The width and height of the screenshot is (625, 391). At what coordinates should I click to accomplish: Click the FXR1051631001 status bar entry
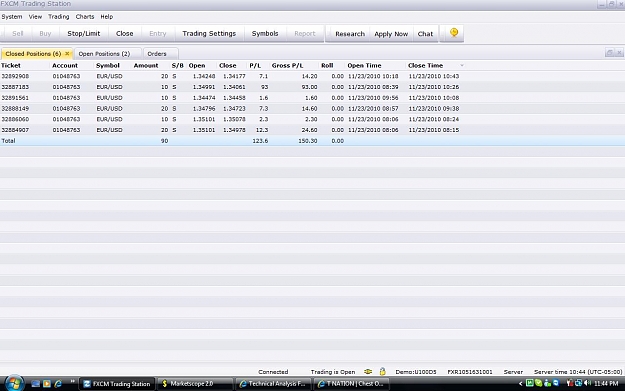470,372
